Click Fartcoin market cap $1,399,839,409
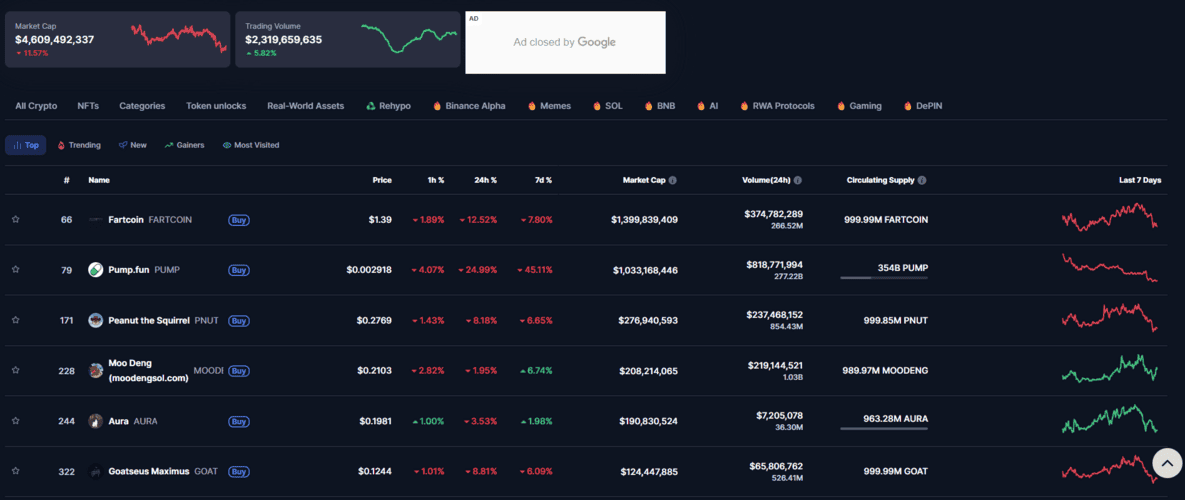This screenshot has width=1185, height=500. click(645, 220)
